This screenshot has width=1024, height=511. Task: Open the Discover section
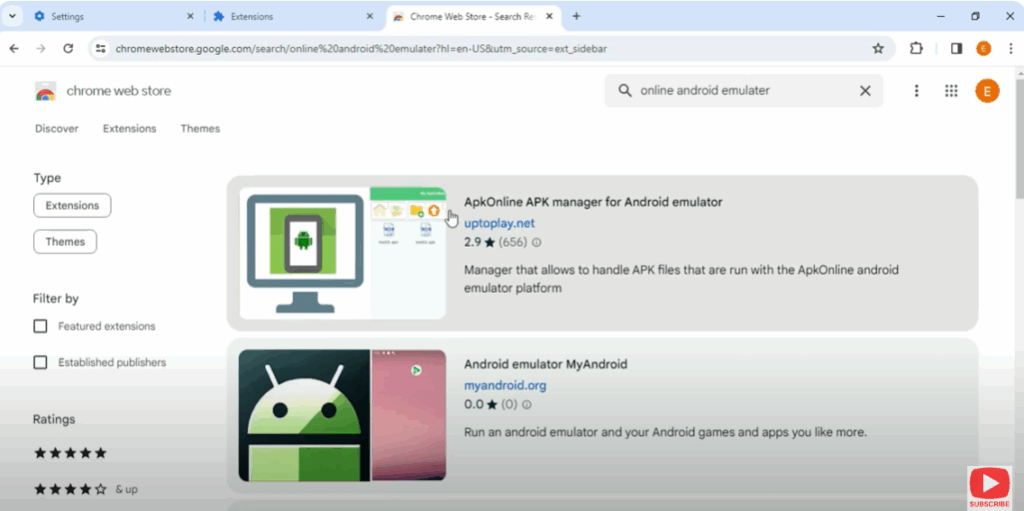pyautogui.click(x=57, y=129)
